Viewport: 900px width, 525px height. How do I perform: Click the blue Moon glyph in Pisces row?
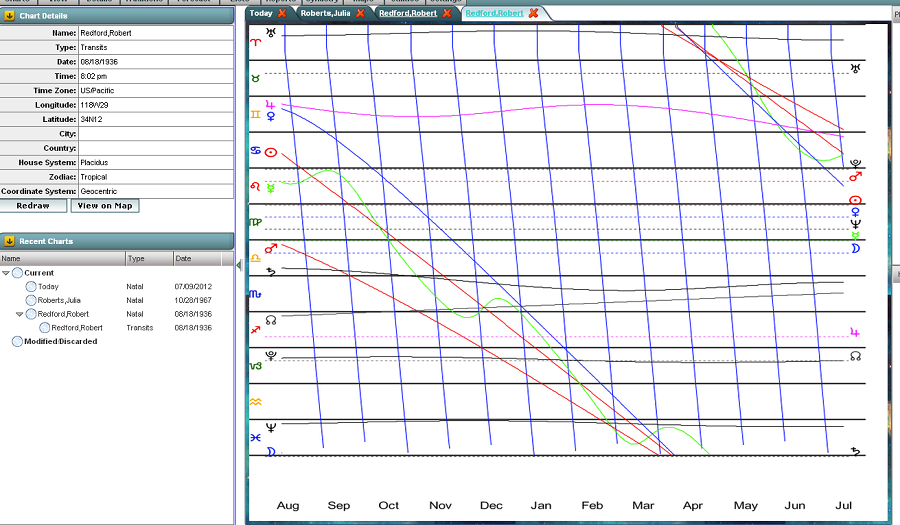[270, 452]
